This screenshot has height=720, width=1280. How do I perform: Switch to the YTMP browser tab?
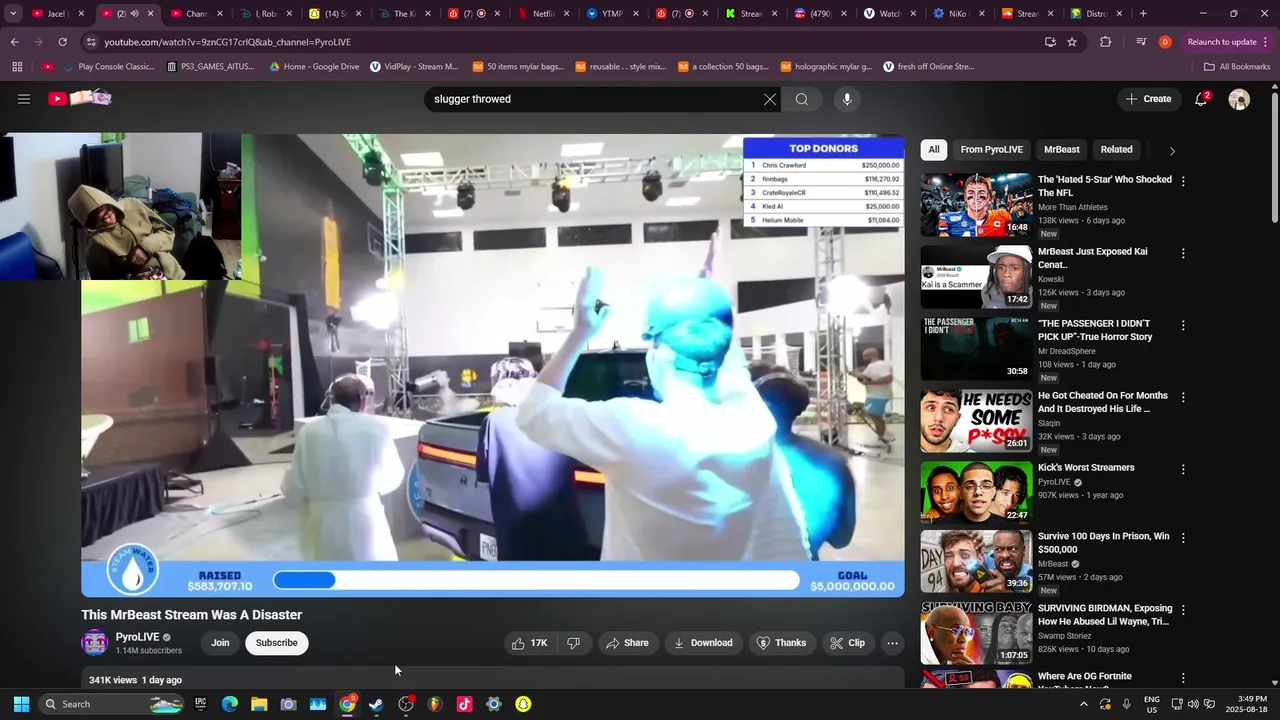610,14
